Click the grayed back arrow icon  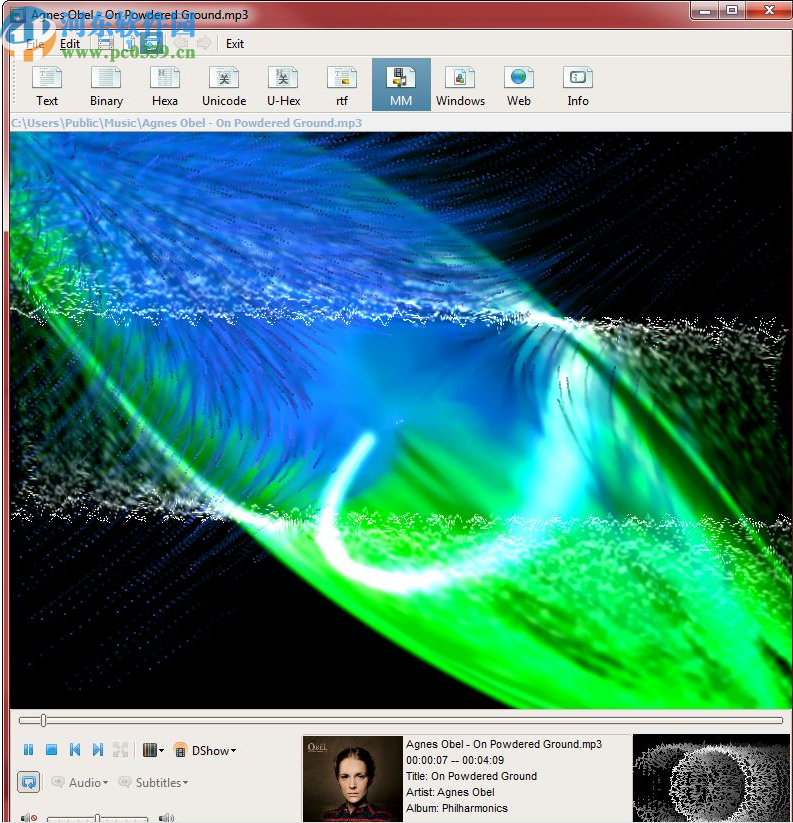[182, 44]
